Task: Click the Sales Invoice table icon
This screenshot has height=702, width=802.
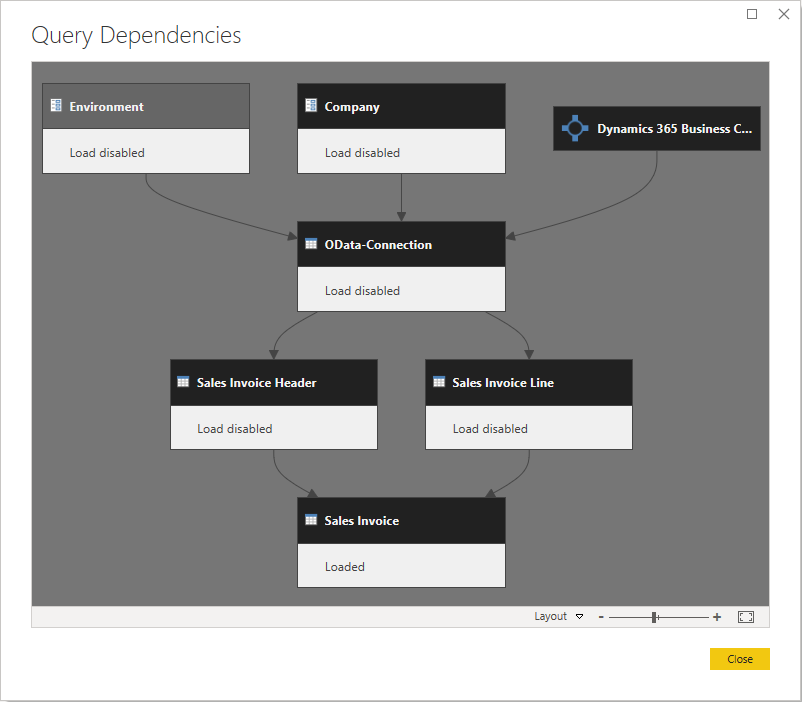Action: click(x=311, y=520)
